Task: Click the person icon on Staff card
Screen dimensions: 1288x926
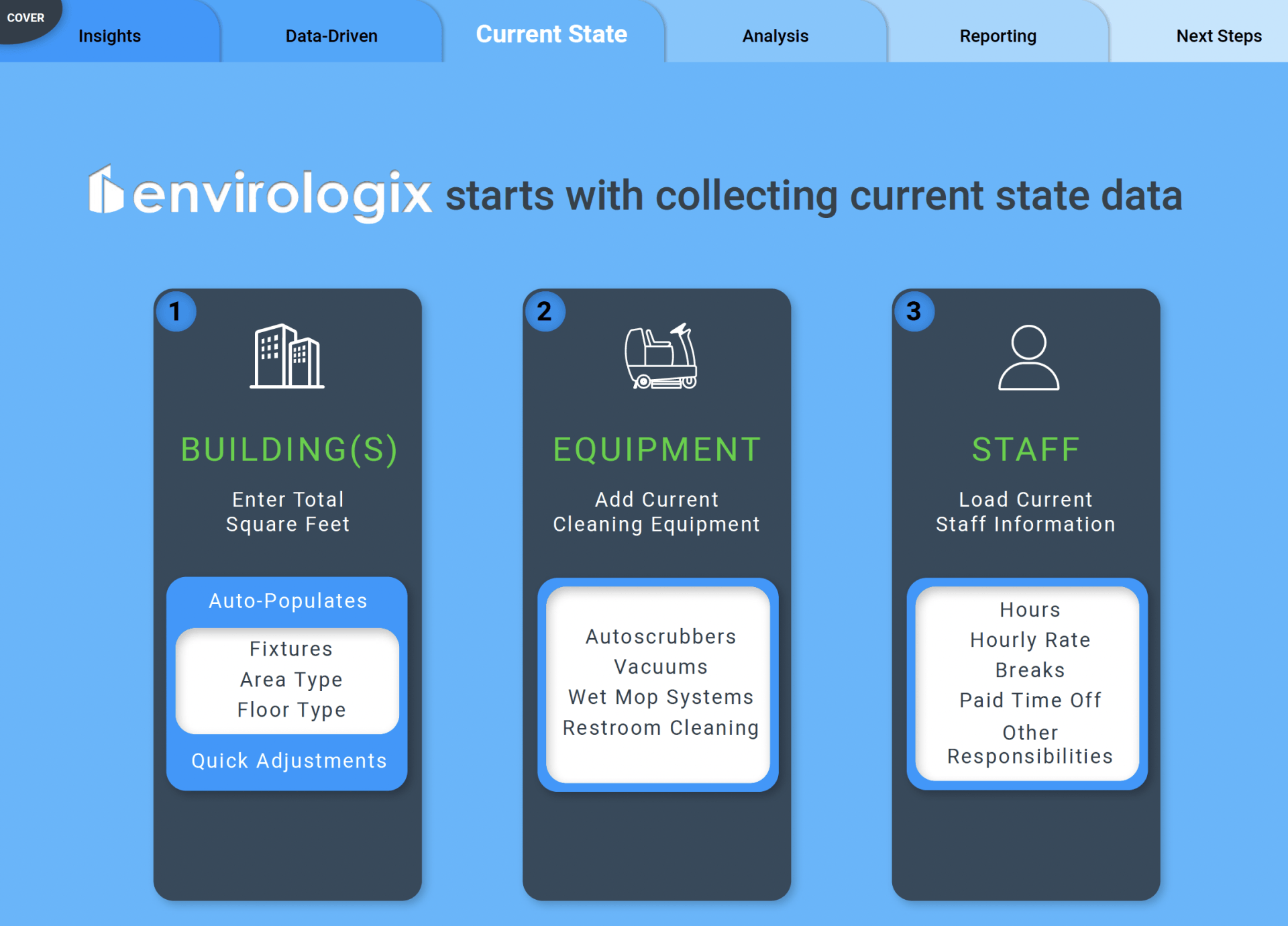Action: pyautogui.click(x=1028, y=358)
